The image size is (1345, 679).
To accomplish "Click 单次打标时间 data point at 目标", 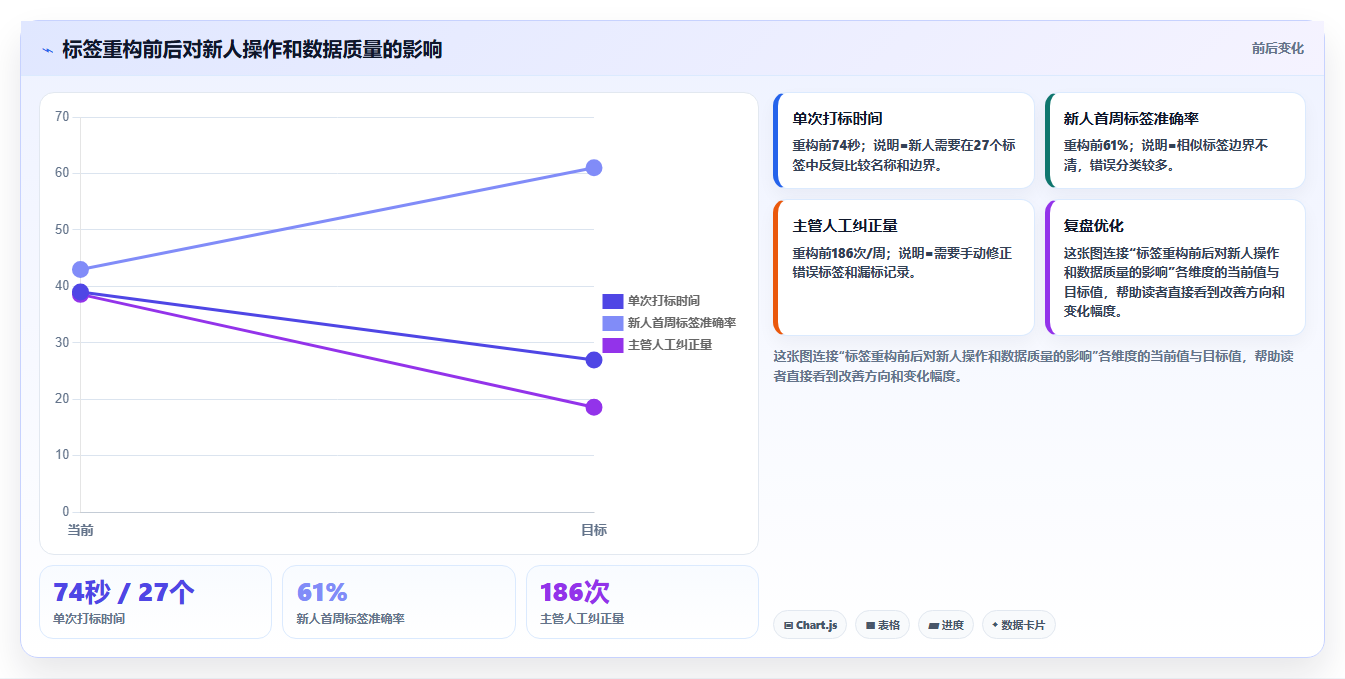I will pos(593,360).
